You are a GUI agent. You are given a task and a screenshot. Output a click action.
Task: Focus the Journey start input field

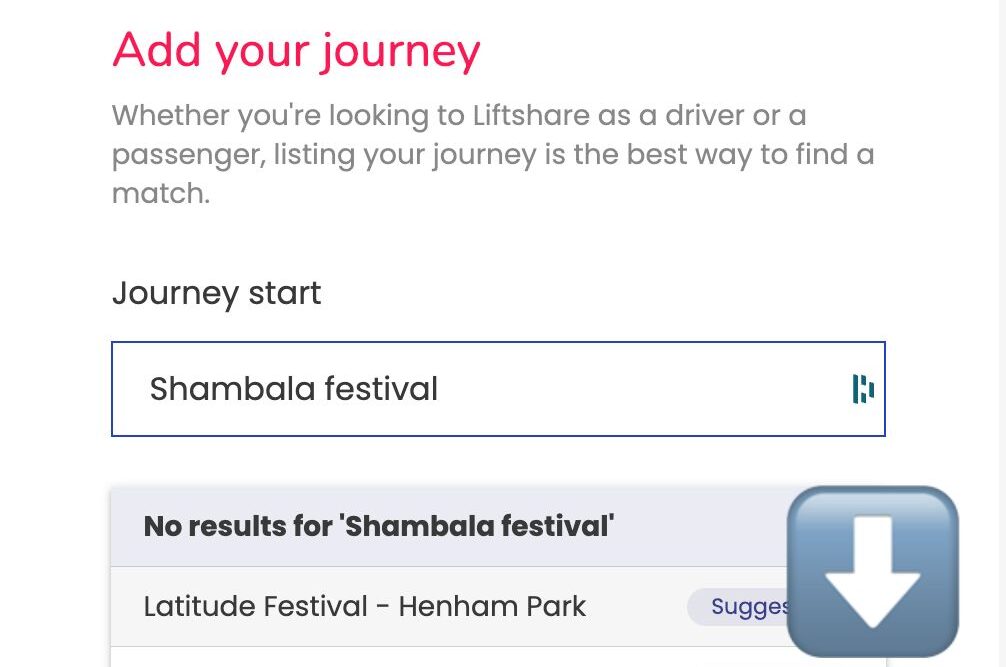[x=497, y=389]
